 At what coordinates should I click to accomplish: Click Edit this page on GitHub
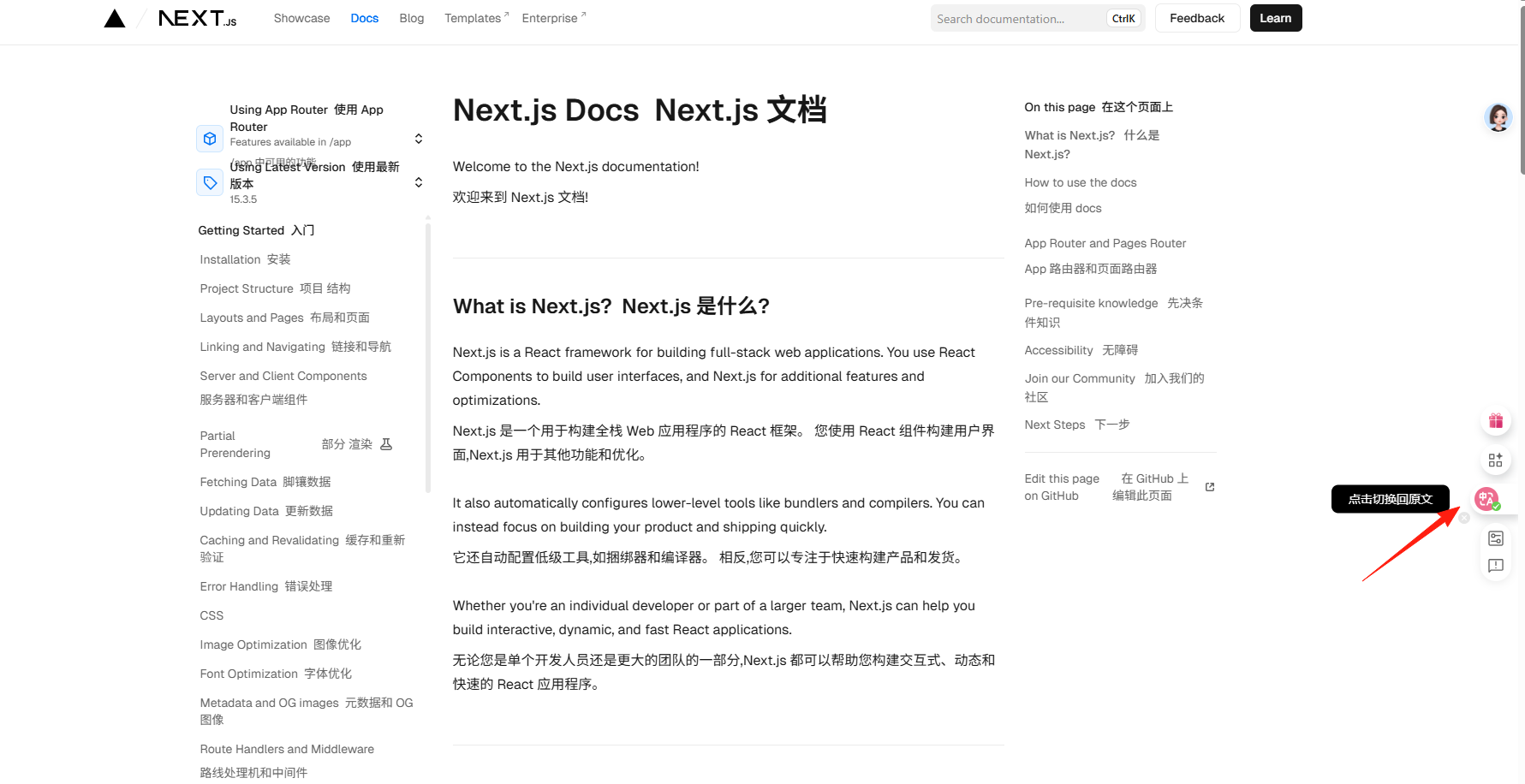click(1119, 487)
